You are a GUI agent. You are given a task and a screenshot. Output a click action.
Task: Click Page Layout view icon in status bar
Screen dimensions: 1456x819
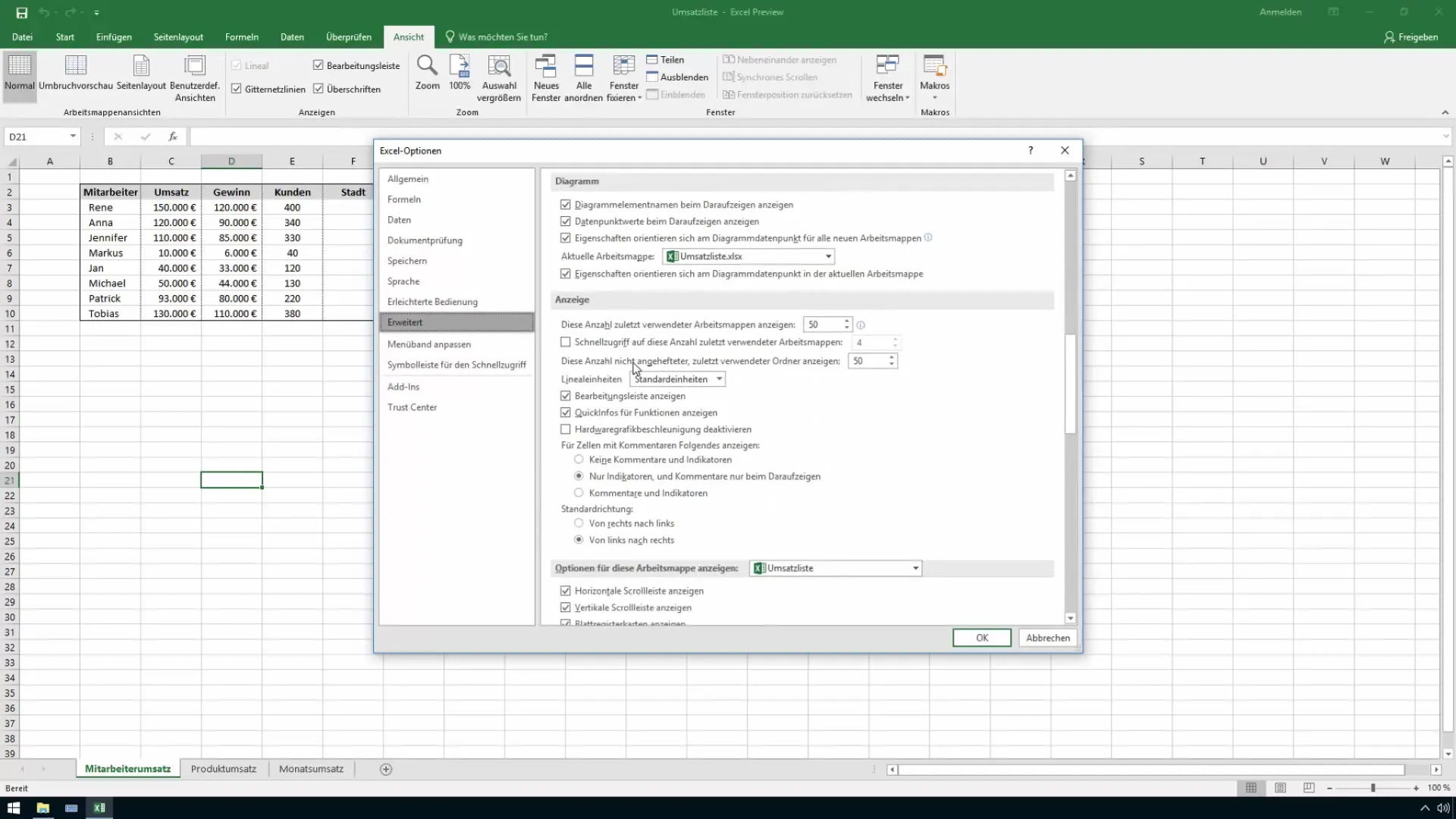click(1280, 788)
